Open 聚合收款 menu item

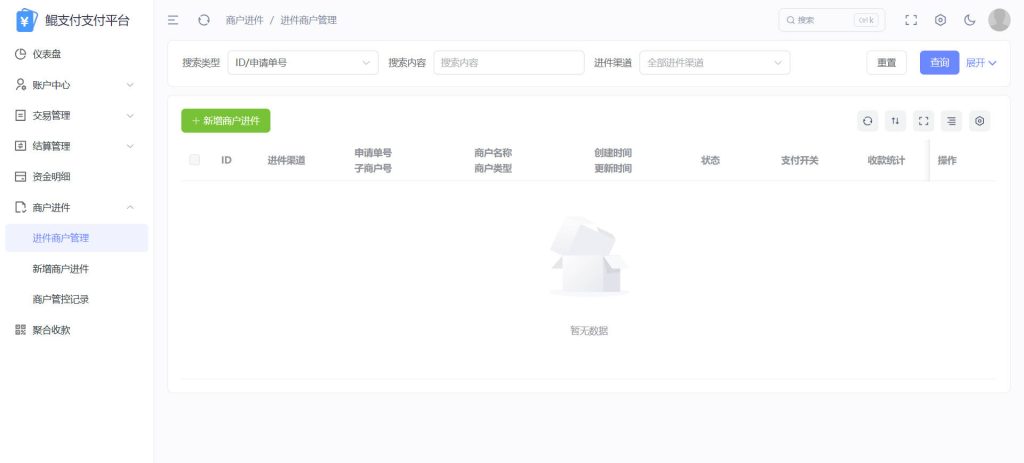[x=76, y=330]
